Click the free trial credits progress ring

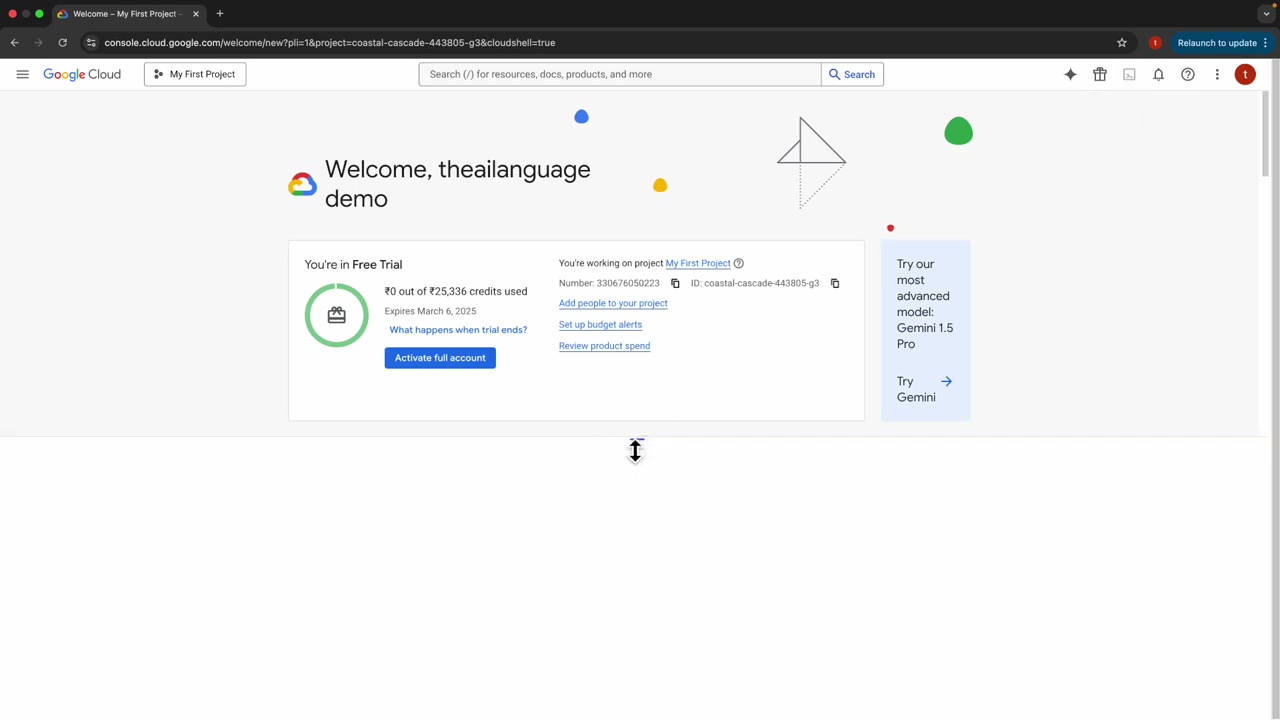[336, 315]
